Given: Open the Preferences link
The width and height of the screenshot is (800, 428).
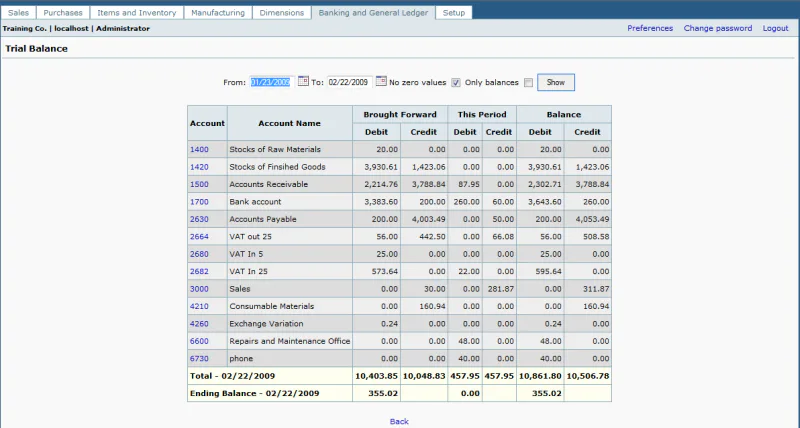Looking at the screenshot, I should pos(650,28).
